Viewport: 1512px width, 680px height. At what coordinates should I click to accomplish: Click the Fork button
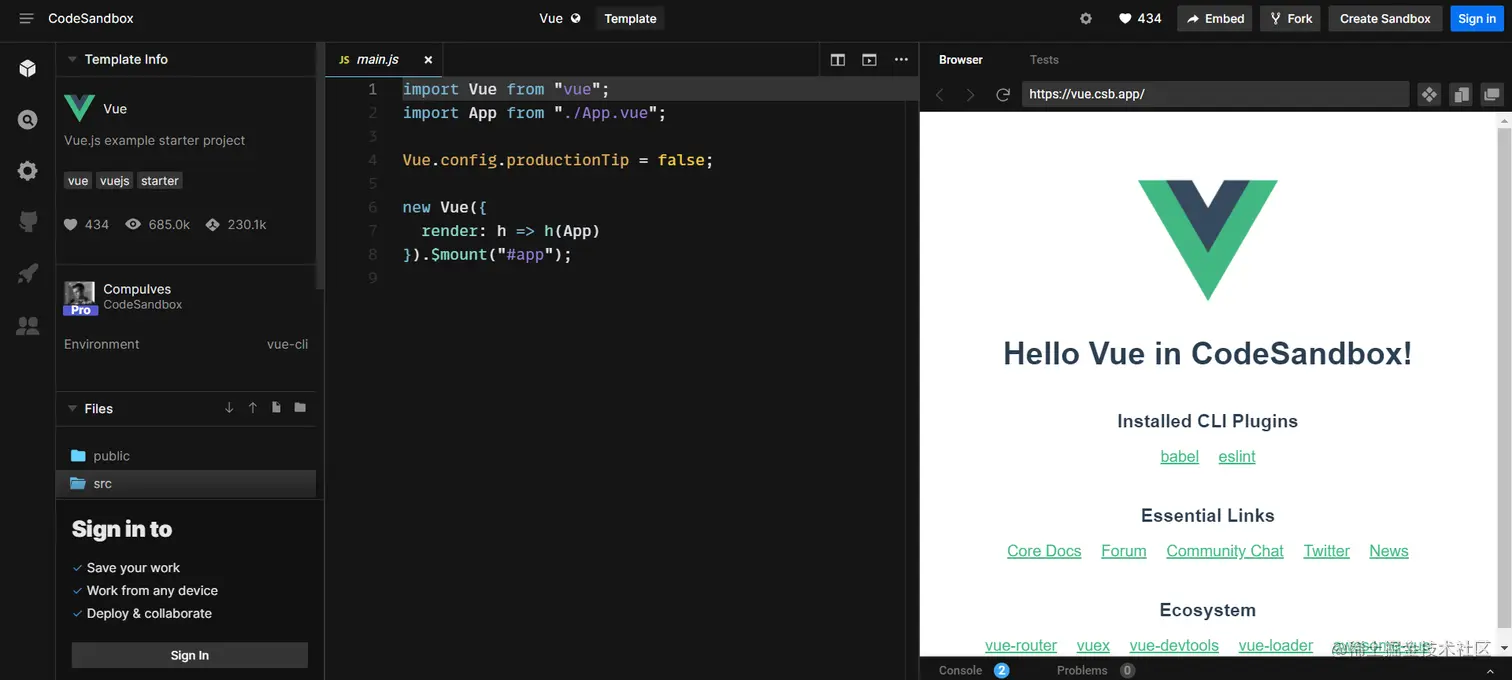[x=1291, y=18]
